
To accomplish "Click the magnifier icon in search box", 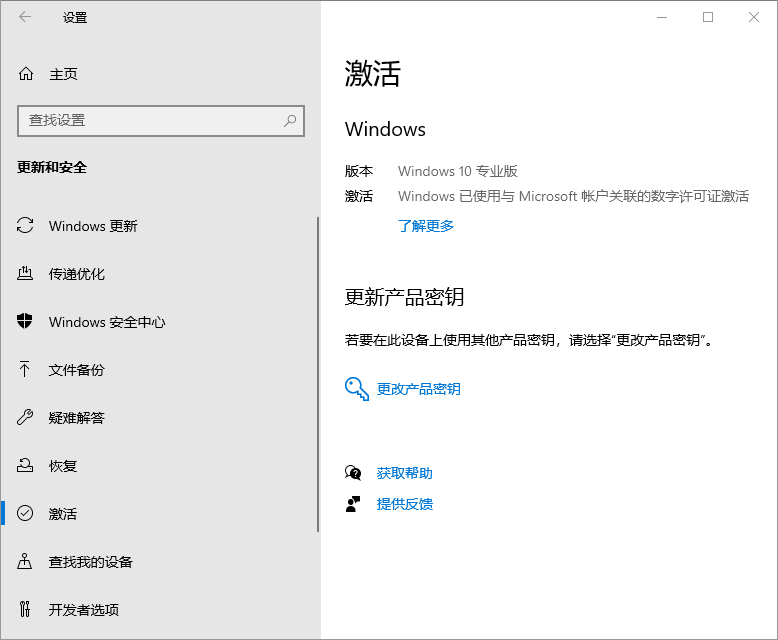I will coord(290,121).
